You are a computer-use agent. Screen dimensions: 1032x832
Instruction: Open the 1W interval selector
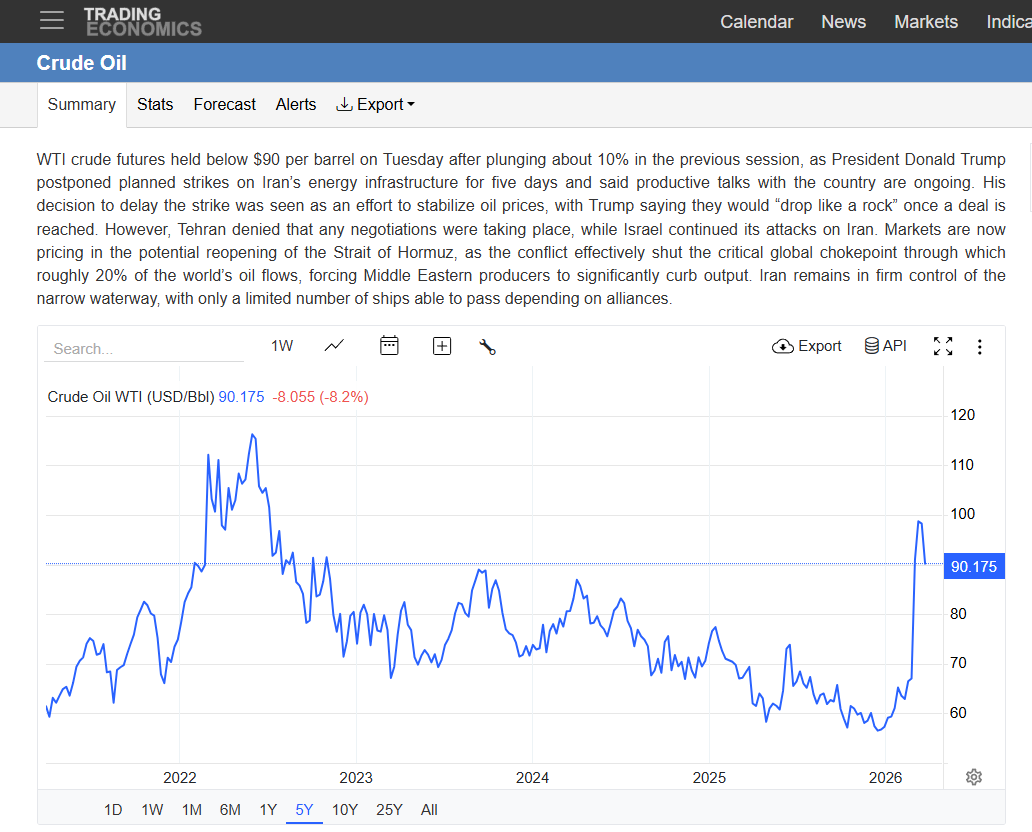point(282,346)
